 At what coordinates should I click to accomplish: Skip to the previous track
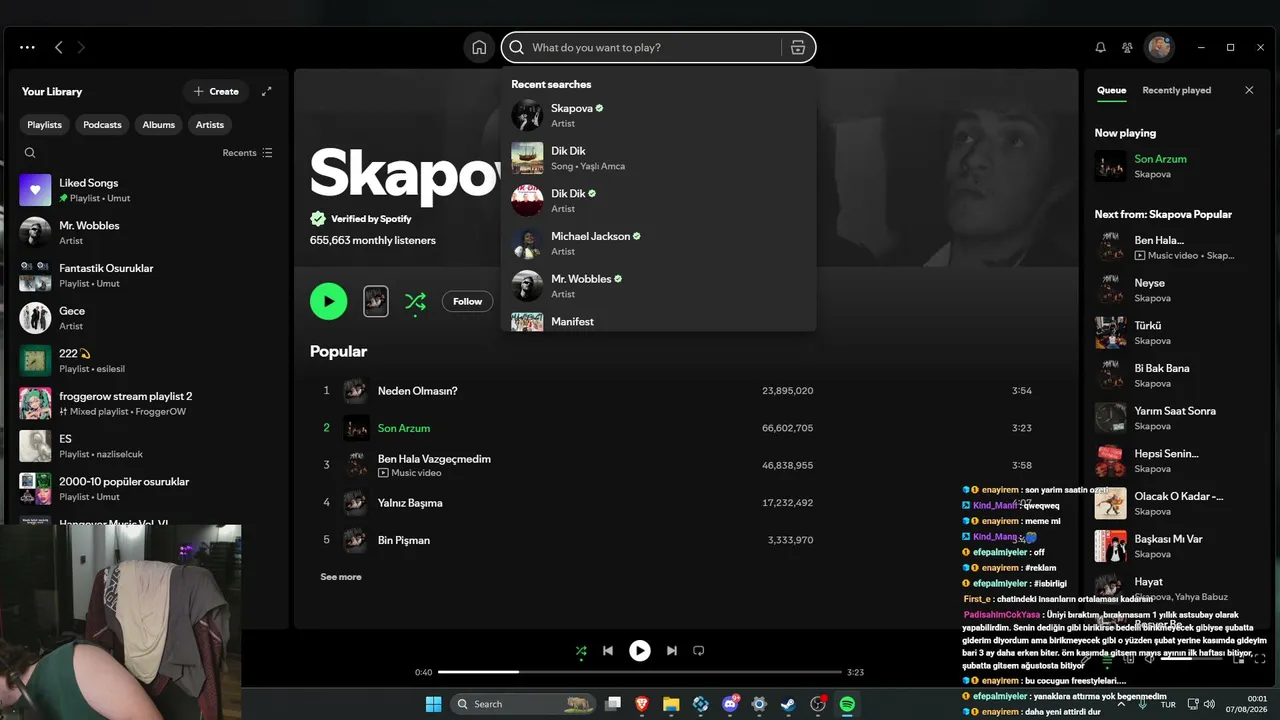pos(608,651)
